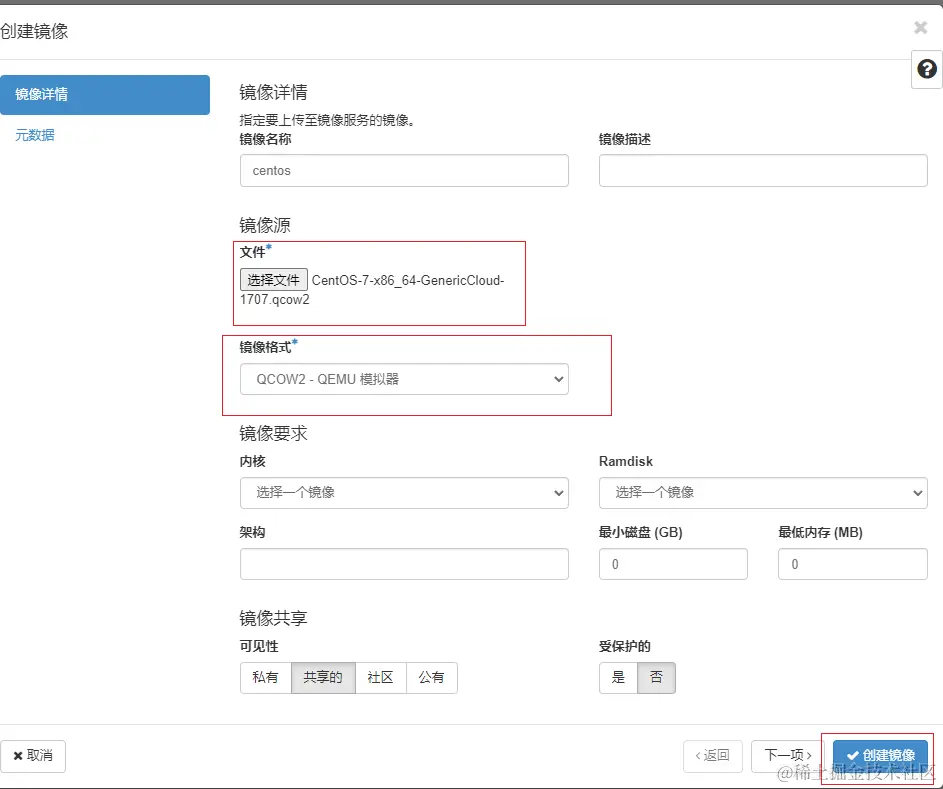
Task: Click the 镜像要求 section heading
Action: point(274,434)
